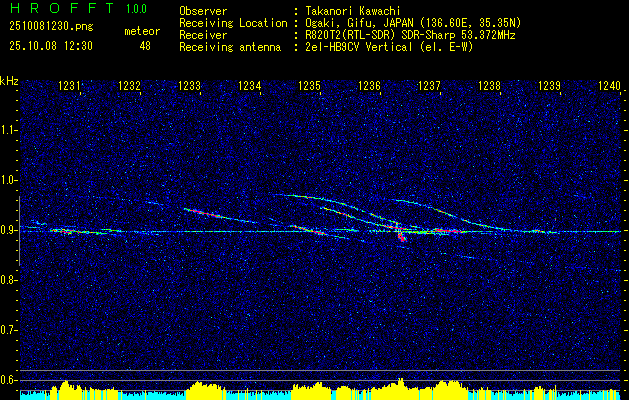Click the 1239 time marker
The width and height of the screenshot is (629, 400).
point(549,85)
